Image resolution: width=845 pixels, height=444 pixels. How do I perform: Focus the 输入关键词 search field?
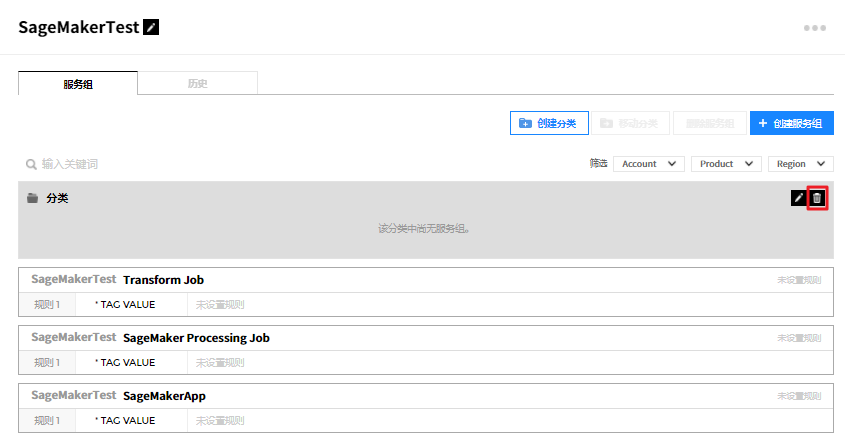click(x=150, y=164)
